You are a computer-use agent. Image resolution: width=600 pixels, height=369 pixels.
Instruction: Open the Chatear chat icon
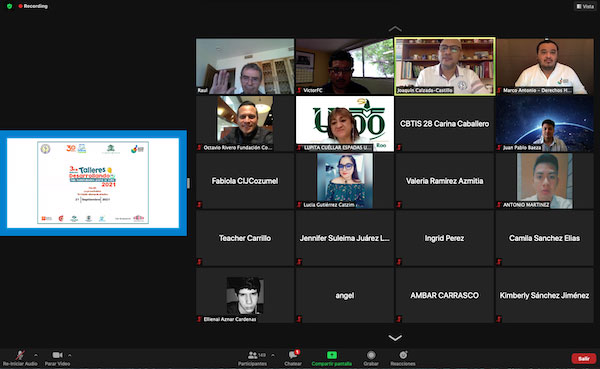(293, 355)
